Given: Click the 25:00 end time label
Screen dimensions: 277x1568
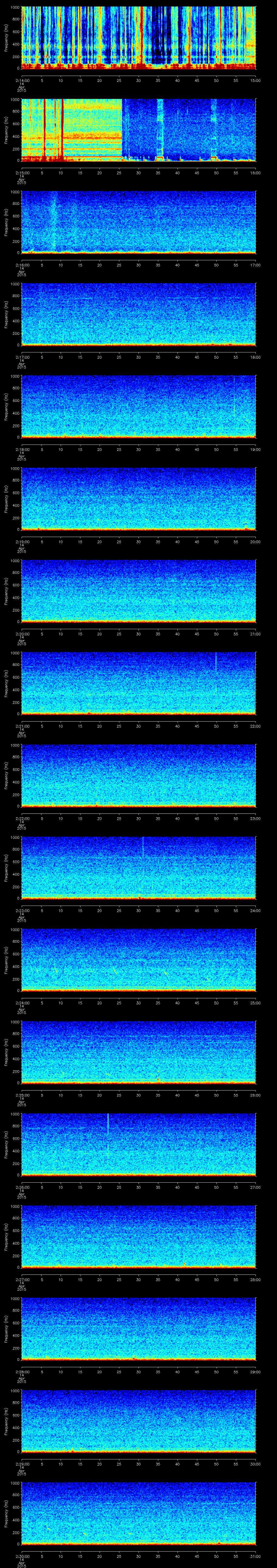Looking at the screenshot, I should 255,1003.
